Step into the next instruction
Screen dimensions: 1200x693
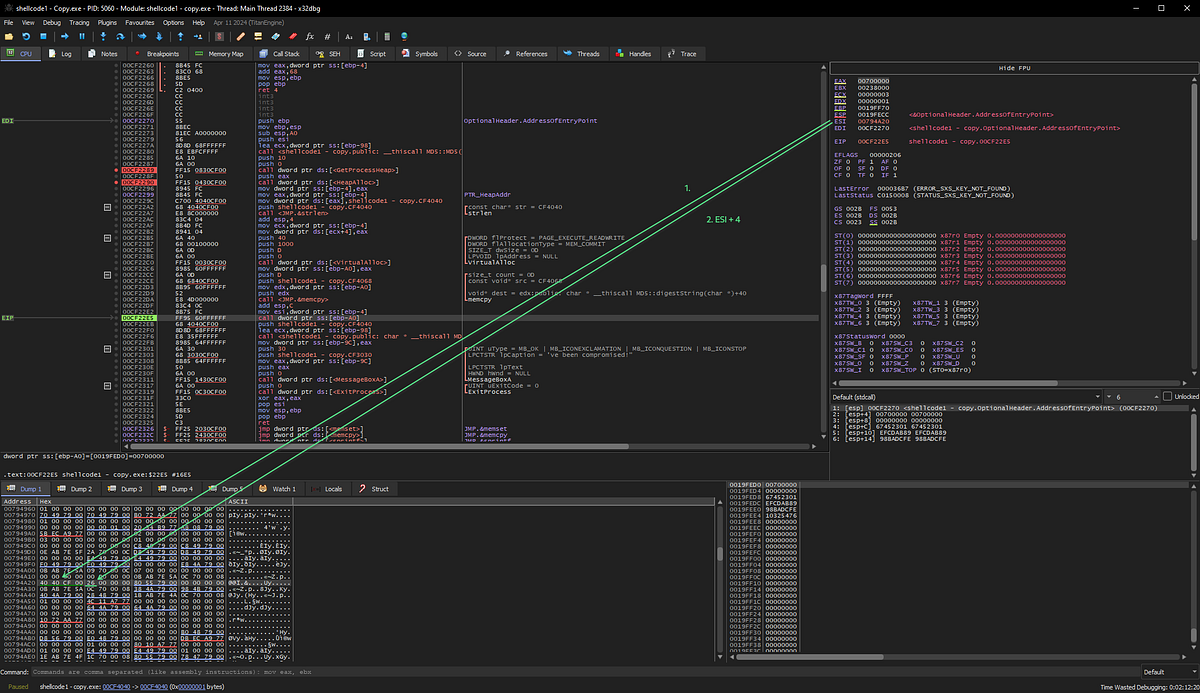pos(103,36)
